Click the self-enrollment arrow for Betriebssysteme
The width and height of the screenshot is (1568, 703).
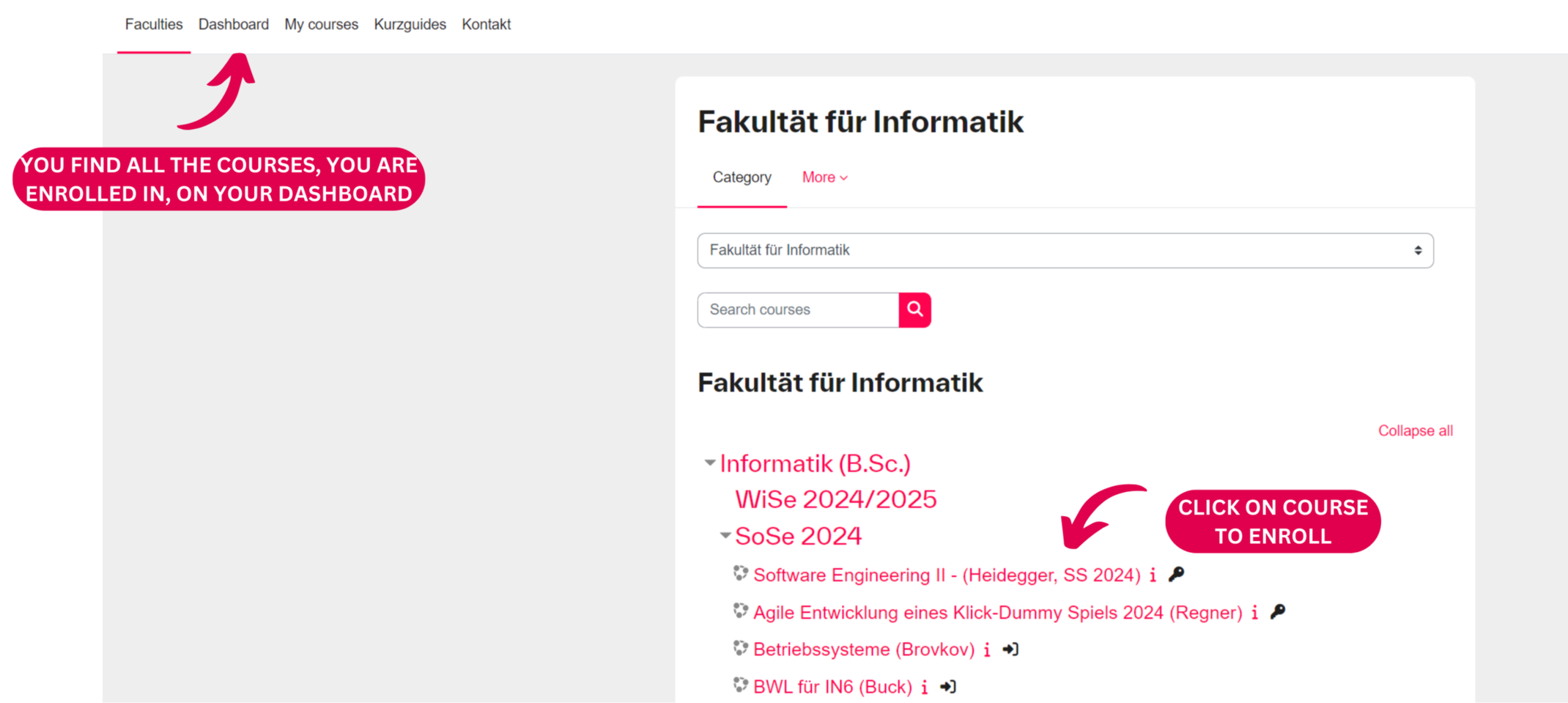pyautogui.click(x=1012, y=649)
